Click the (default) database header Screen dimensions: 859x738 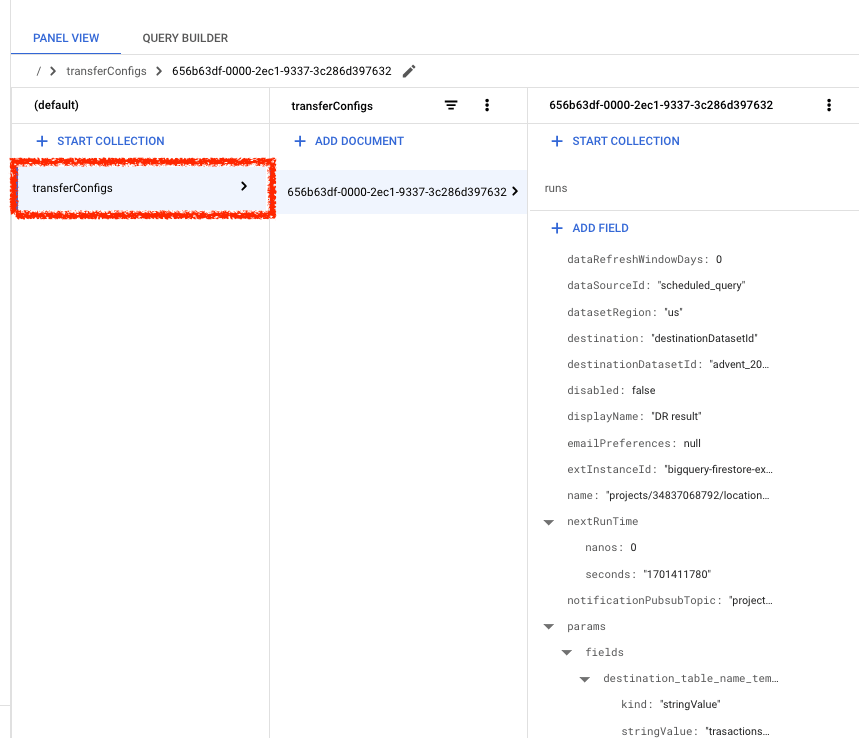tap(56, 105)
